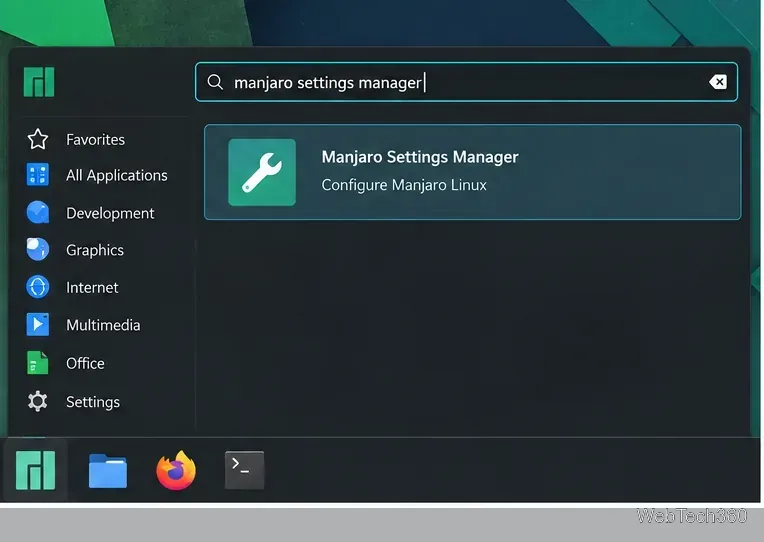764x542 pixels.
Task: Click the 'Manjaro Settings Manager' result title
Action: pos(420,157)
